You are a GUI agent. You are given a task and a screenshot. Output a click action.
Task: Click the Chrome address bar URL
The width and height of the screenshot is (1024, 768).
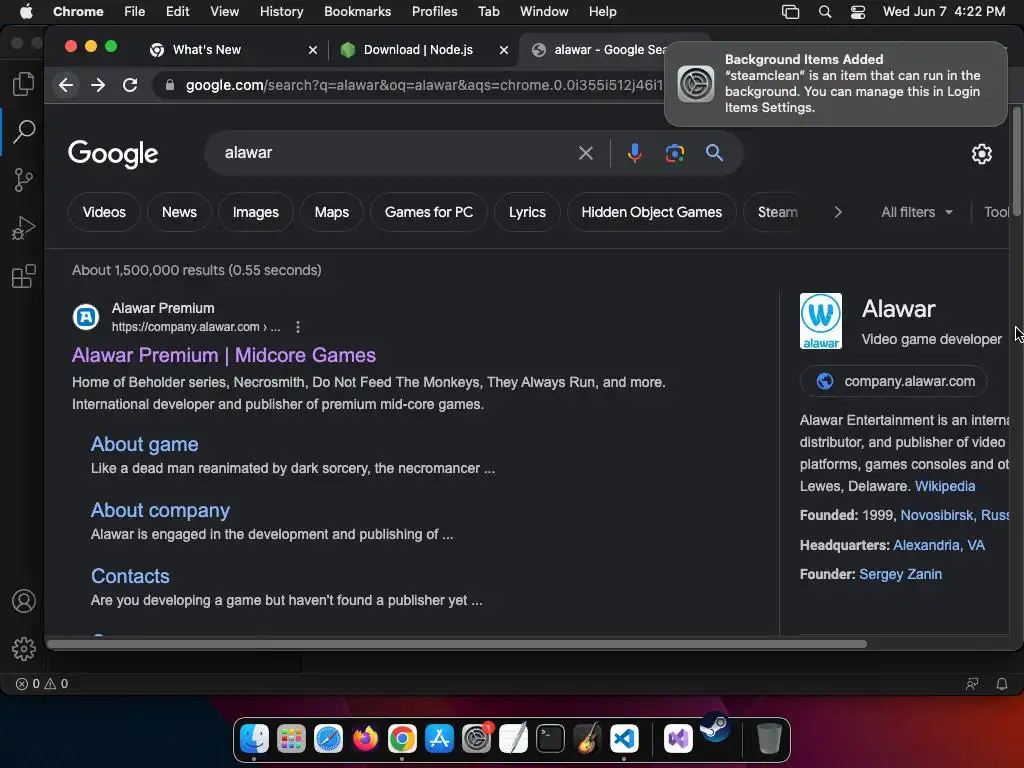[423, 86]
